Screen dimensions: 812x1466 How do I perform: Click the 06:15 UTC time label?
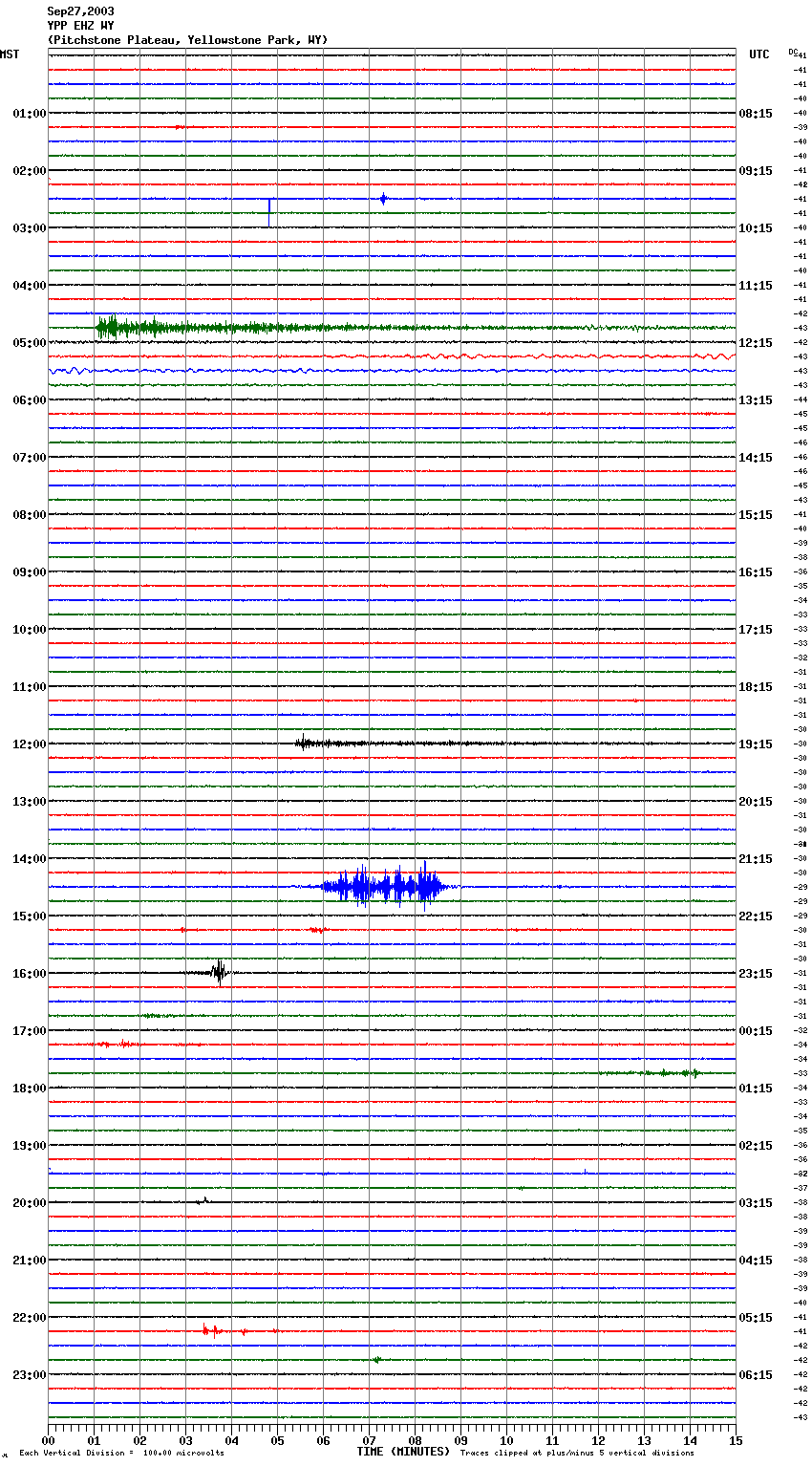[756, 1375]
